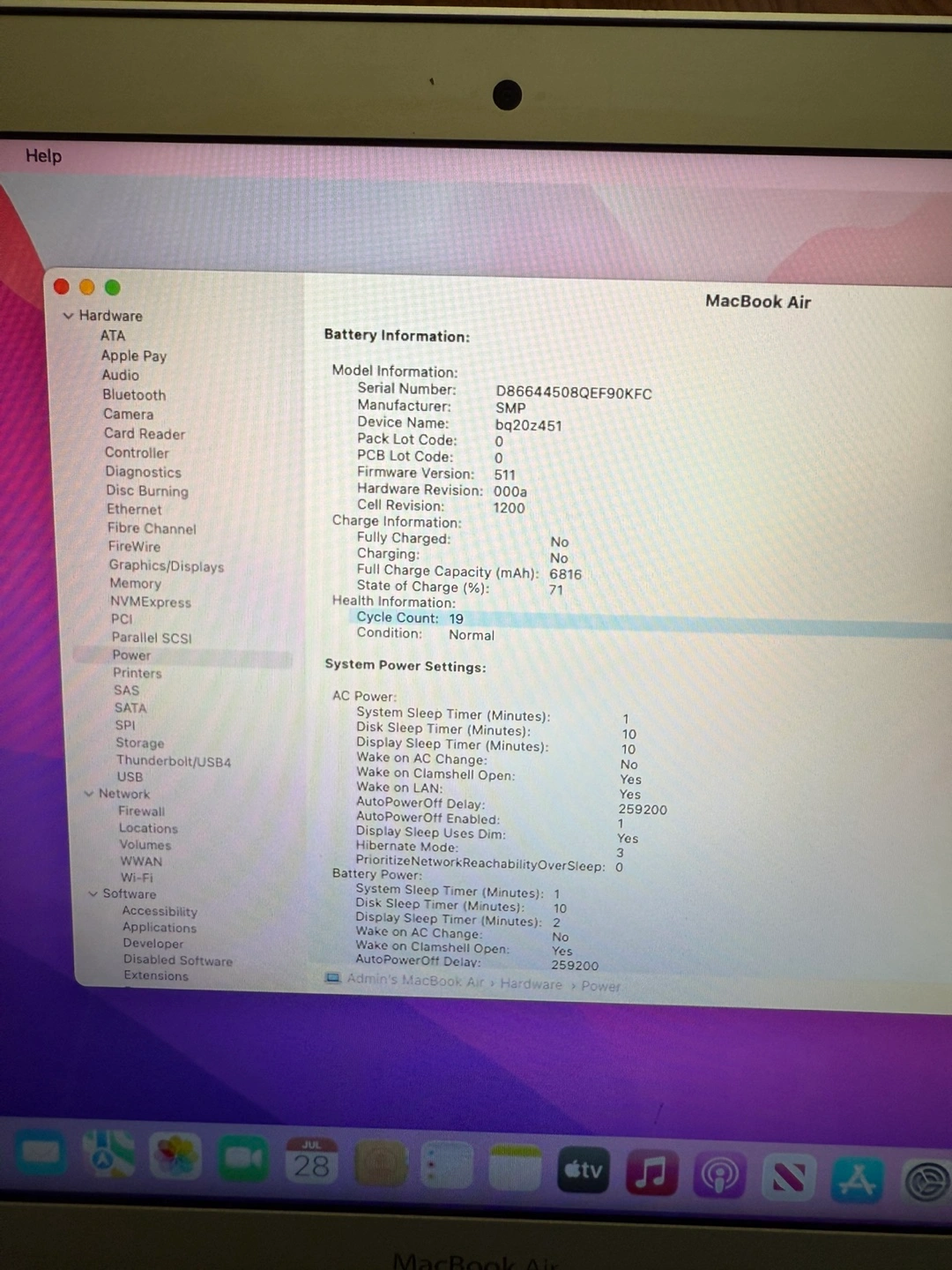
Task: Launch Podcasts from the Dock
Action: (x=719, y=1175)
